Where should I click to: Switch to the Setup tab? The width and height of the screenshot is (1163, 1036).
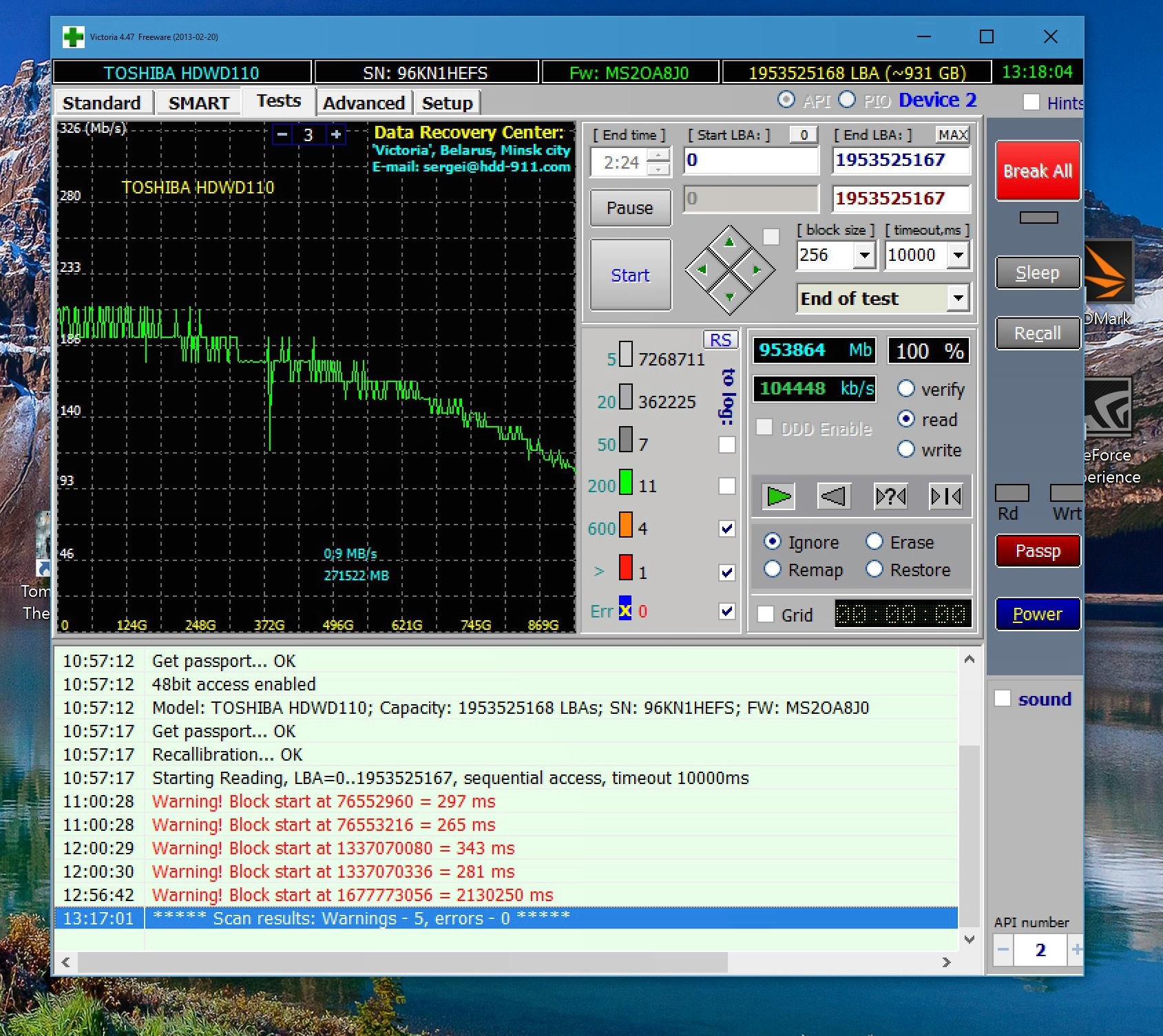pos(448,103)
